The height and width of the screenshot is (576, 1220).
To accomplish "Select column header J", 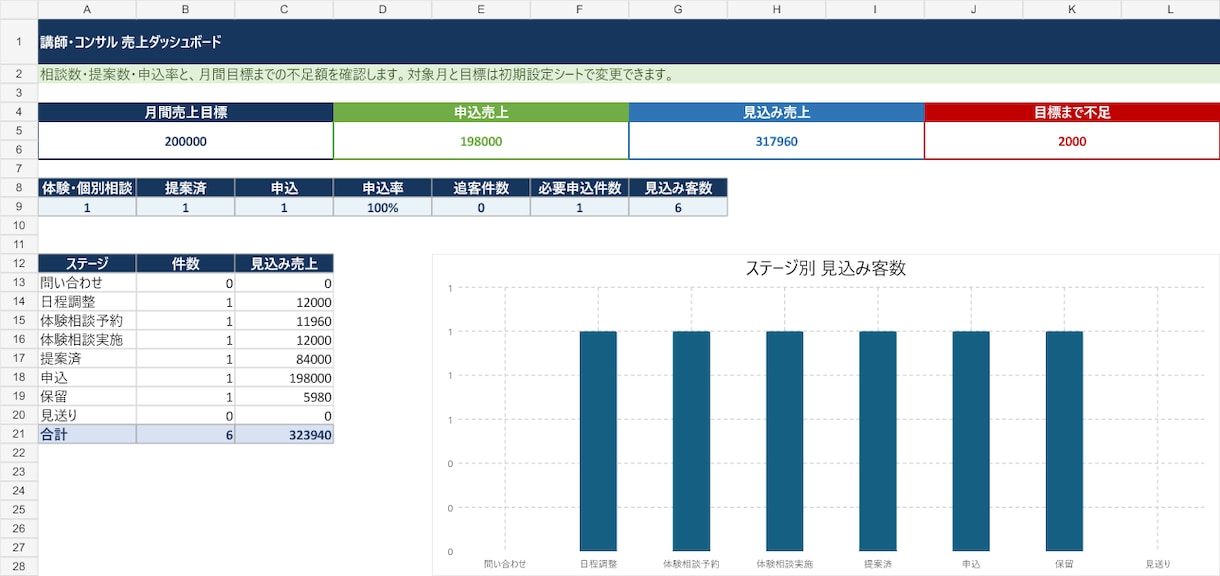I will (974, 9).
